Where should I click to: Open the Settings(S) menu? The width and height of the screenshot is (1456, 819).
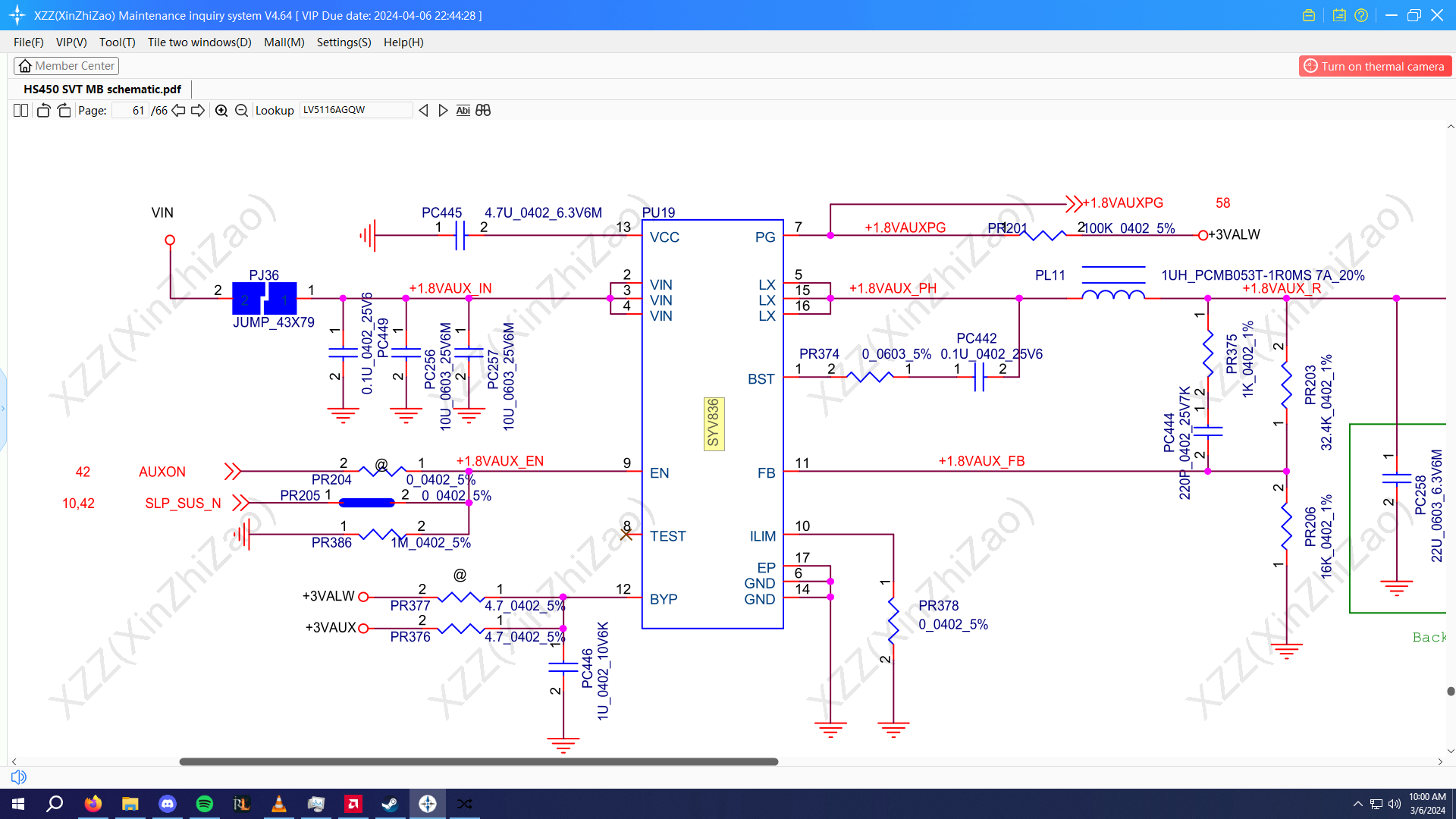click(x=344, y=42)
